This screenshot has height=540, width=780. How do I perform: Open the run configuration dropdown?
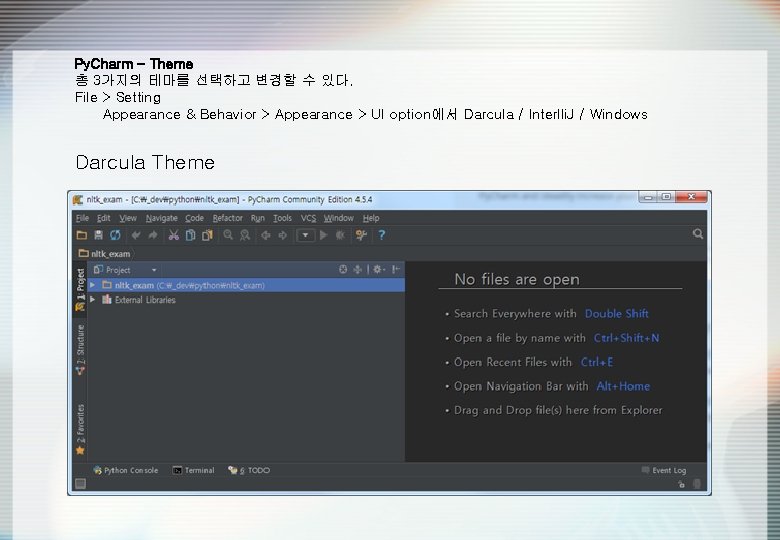(305, 235)
